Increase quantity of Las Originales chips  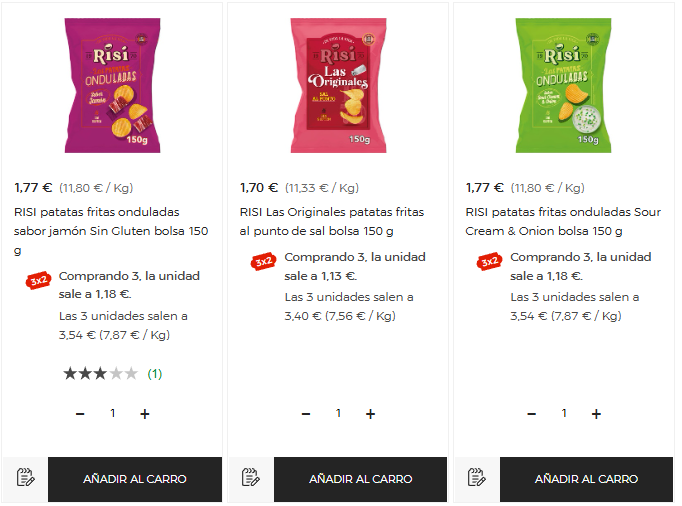(x=371, y=414)
